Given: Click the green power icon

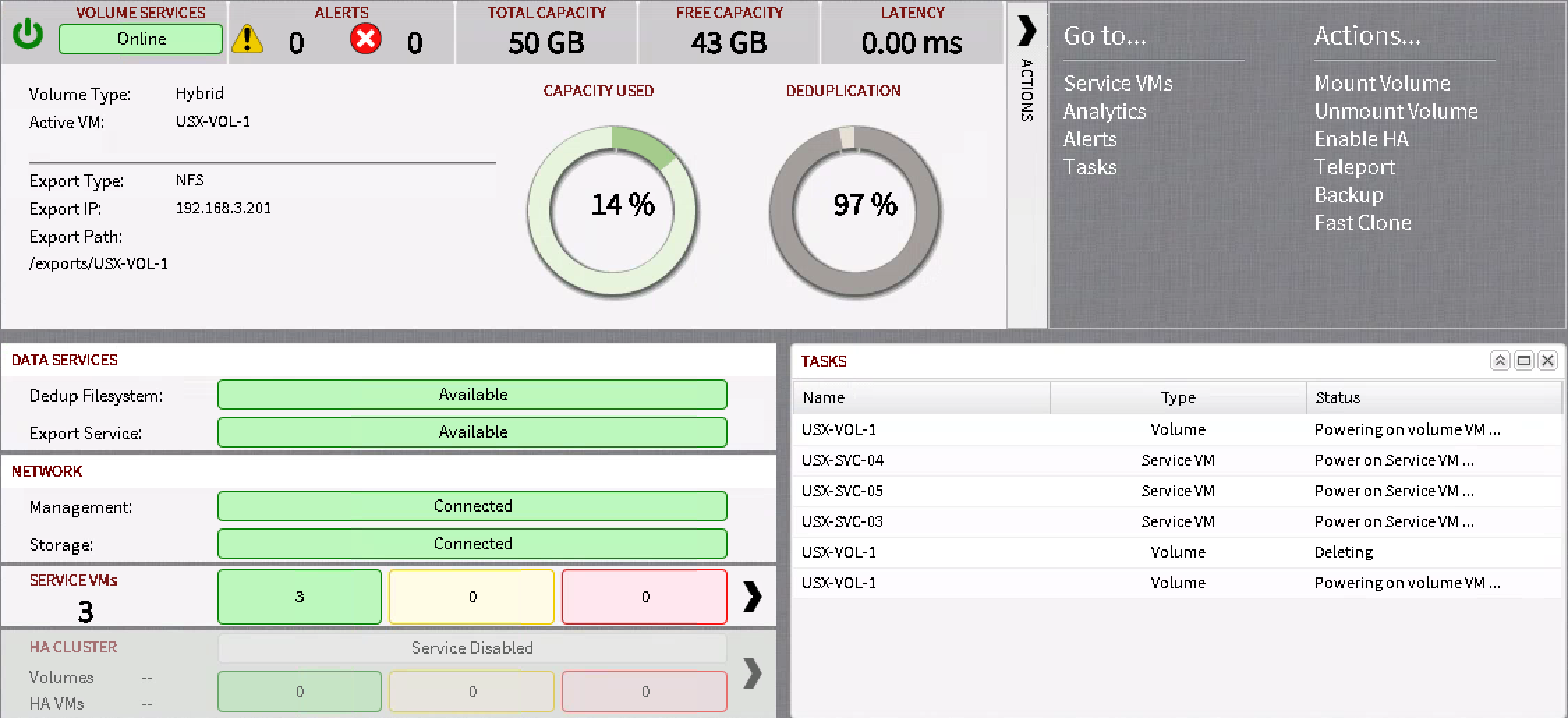Looking at the screenshot, I should click(x=28, y=35).
